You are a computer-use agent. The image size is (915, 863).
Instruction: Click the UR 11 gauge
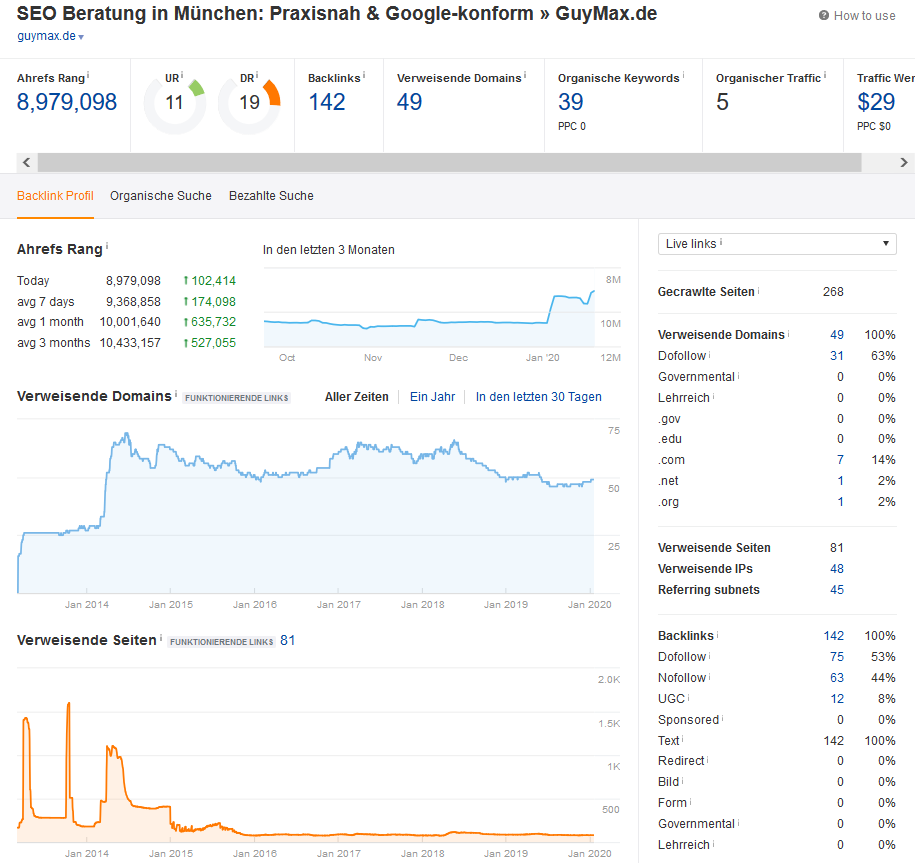pos(174,103)
